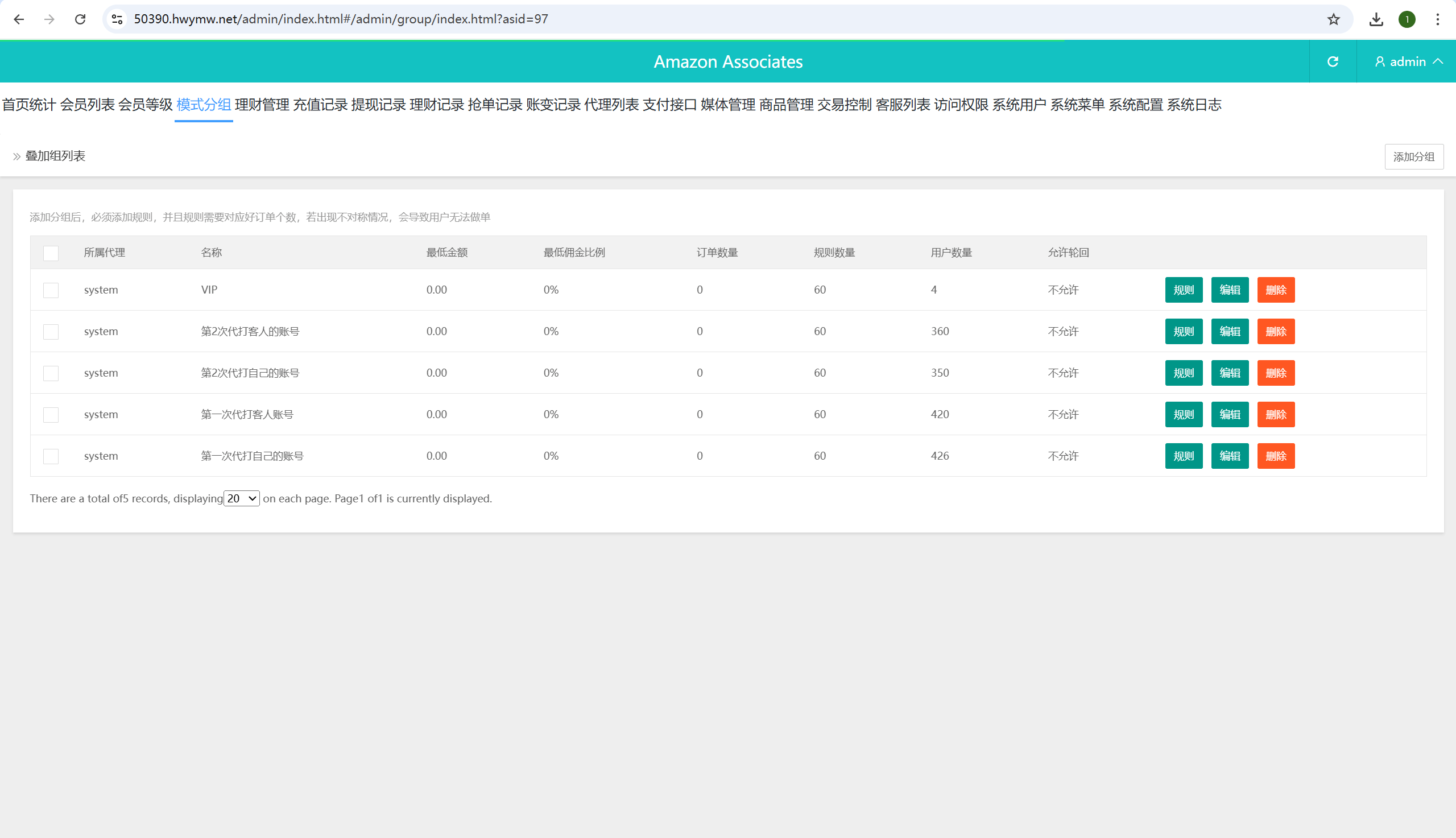Click the header refresh icon
This screenshot has height=838, width=1456.
tap(1333, 61)
